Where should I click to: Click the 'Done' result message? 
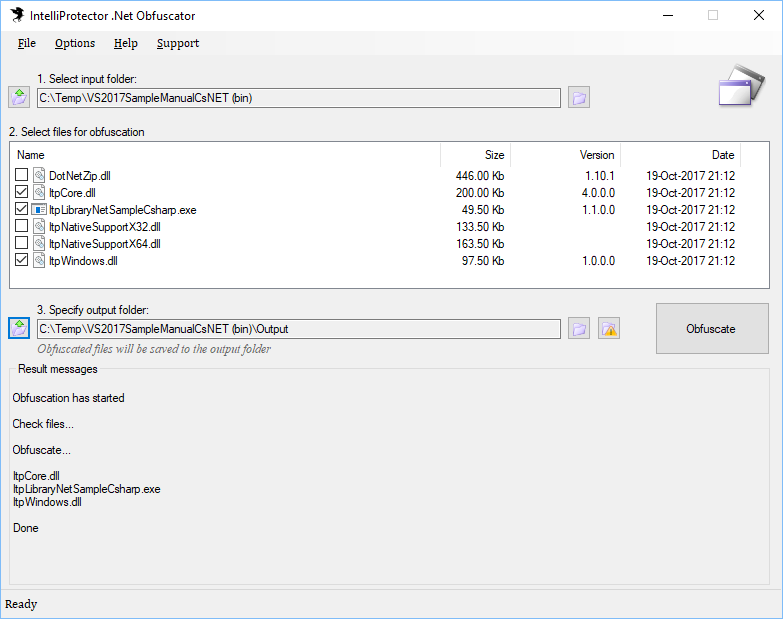25,528
